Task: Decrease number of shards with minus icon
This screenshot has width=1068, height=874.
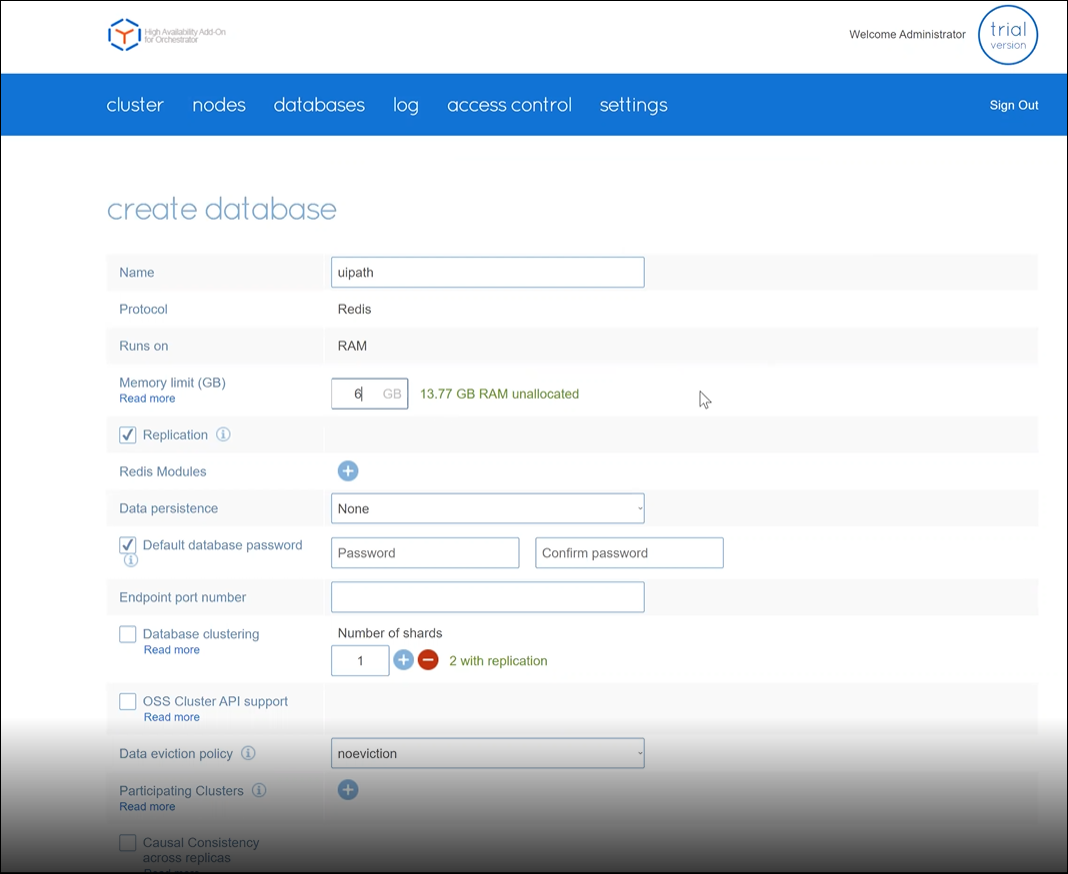Action: pos(428,660)
